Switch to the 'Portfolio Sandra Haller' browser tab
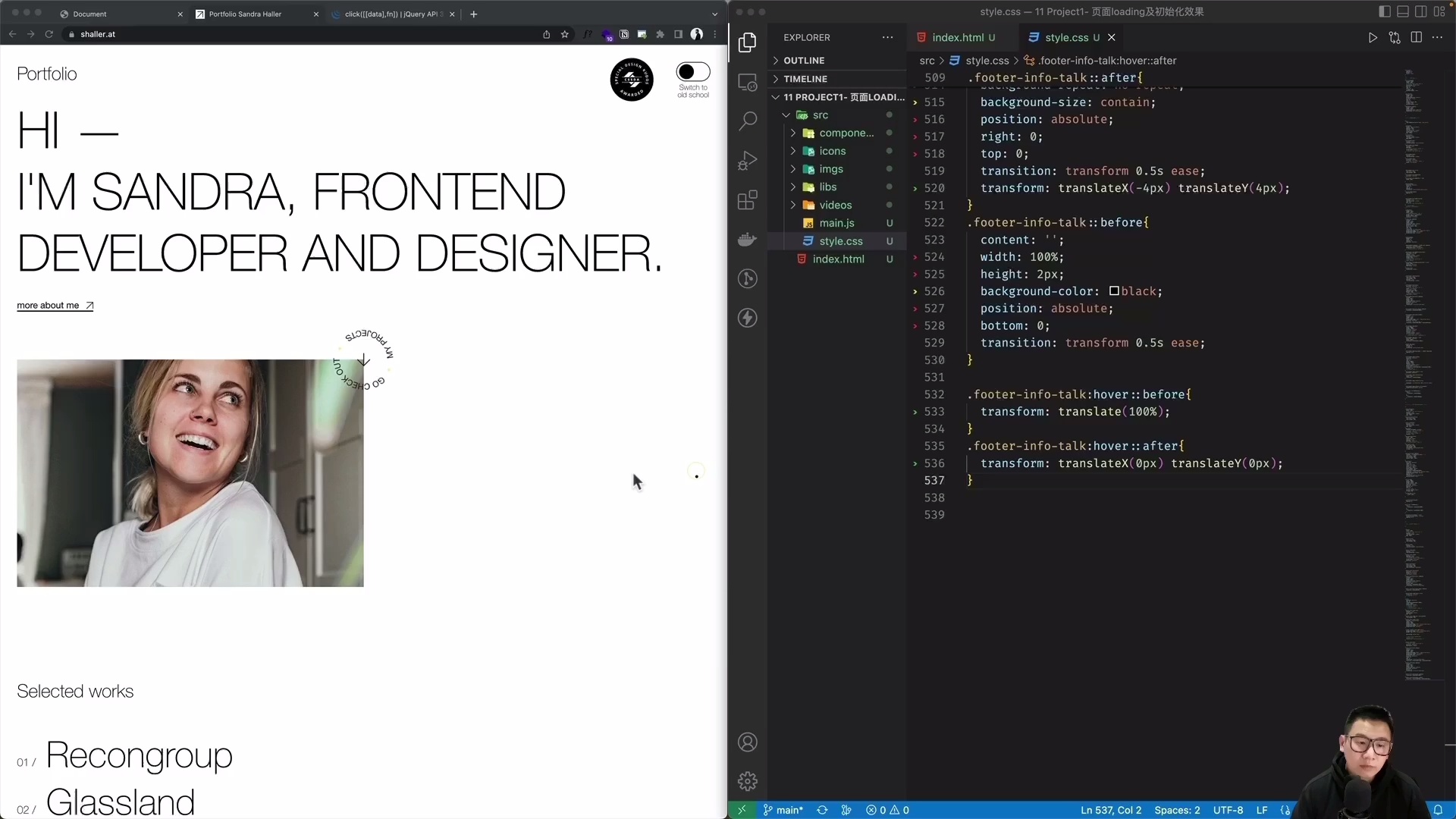Viewport: 1456px width, 819px height. pyautogui.click(x=246, y=14)
